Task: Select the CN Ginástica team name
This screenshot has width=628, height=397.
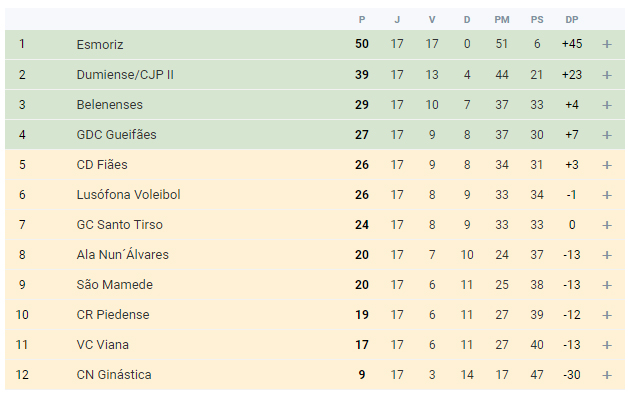Action: coord(114,375)
